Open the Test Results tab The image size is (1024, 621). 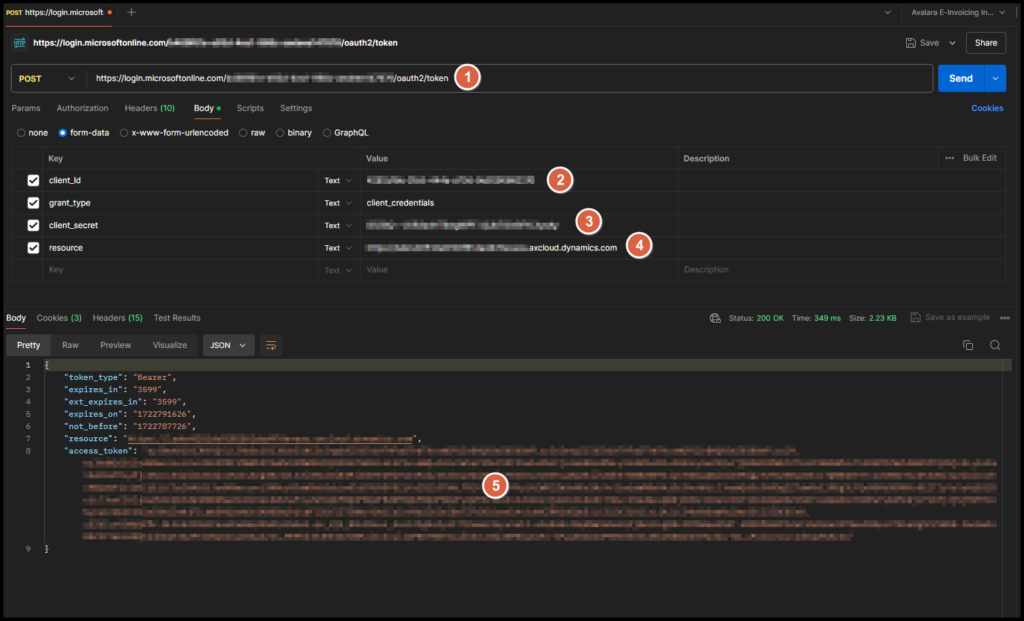(177, 318)
